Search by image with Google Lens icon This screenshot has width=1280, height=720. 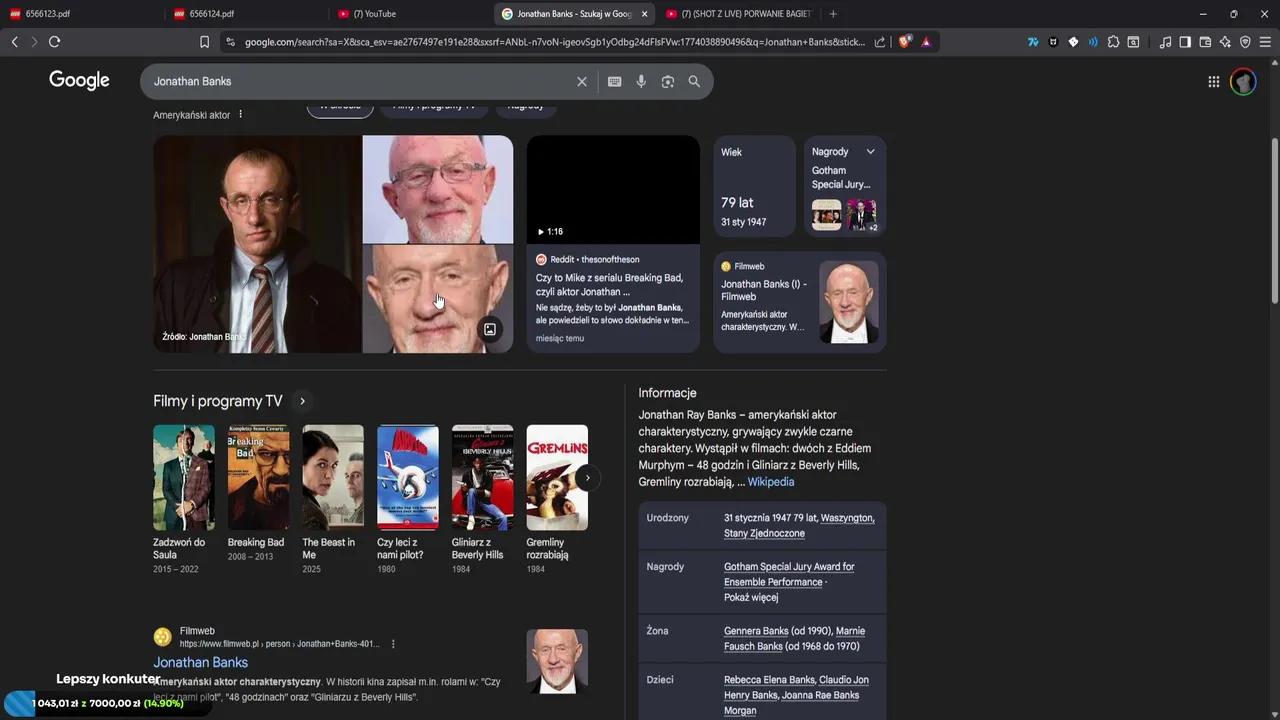pos(668,81)
